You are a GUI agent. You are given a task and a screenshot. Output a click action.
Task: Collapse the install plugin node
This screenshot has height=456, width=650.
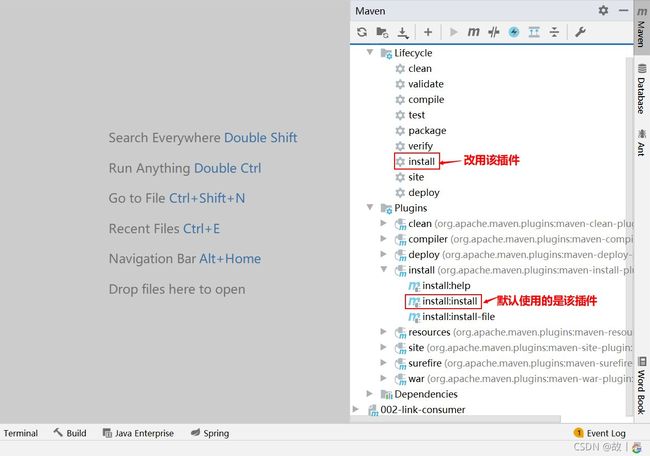click(x=384, y=269)
